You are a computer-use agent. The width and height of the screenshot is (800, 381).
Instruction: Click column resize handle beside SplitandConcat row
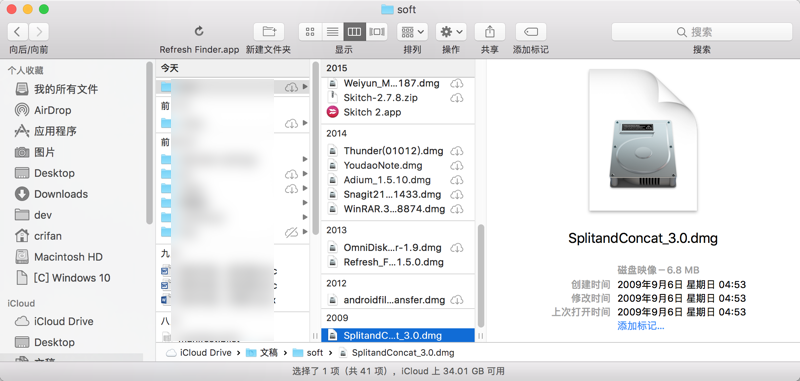coord(480,336)
